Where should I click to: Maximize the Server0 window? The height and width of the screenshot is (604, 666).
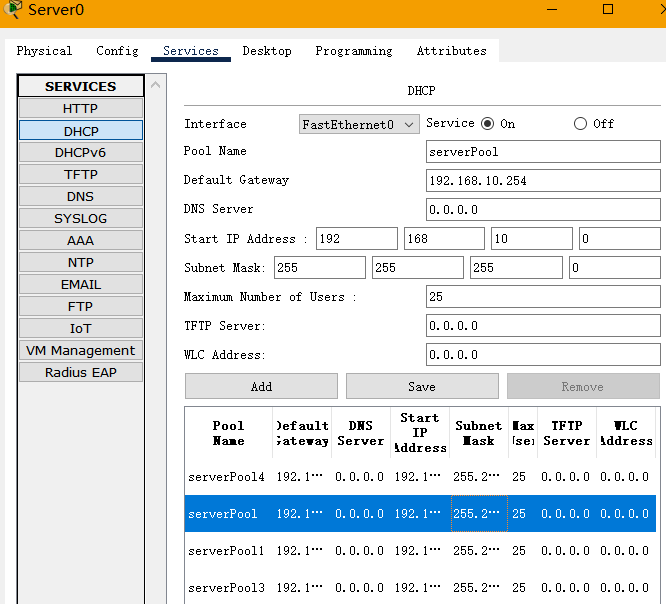607,9
